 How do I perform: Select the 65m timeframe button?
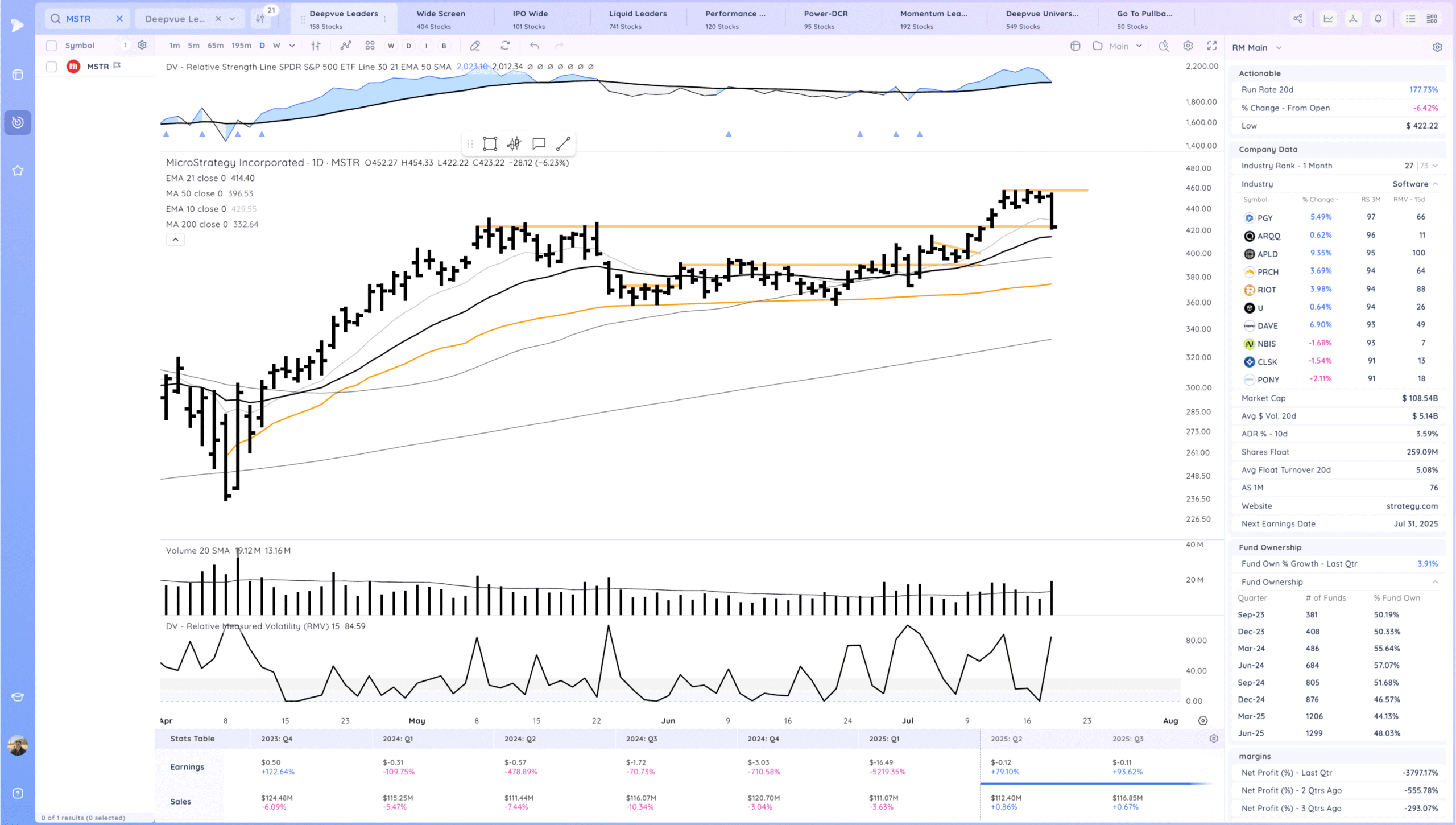pos(216,46)
